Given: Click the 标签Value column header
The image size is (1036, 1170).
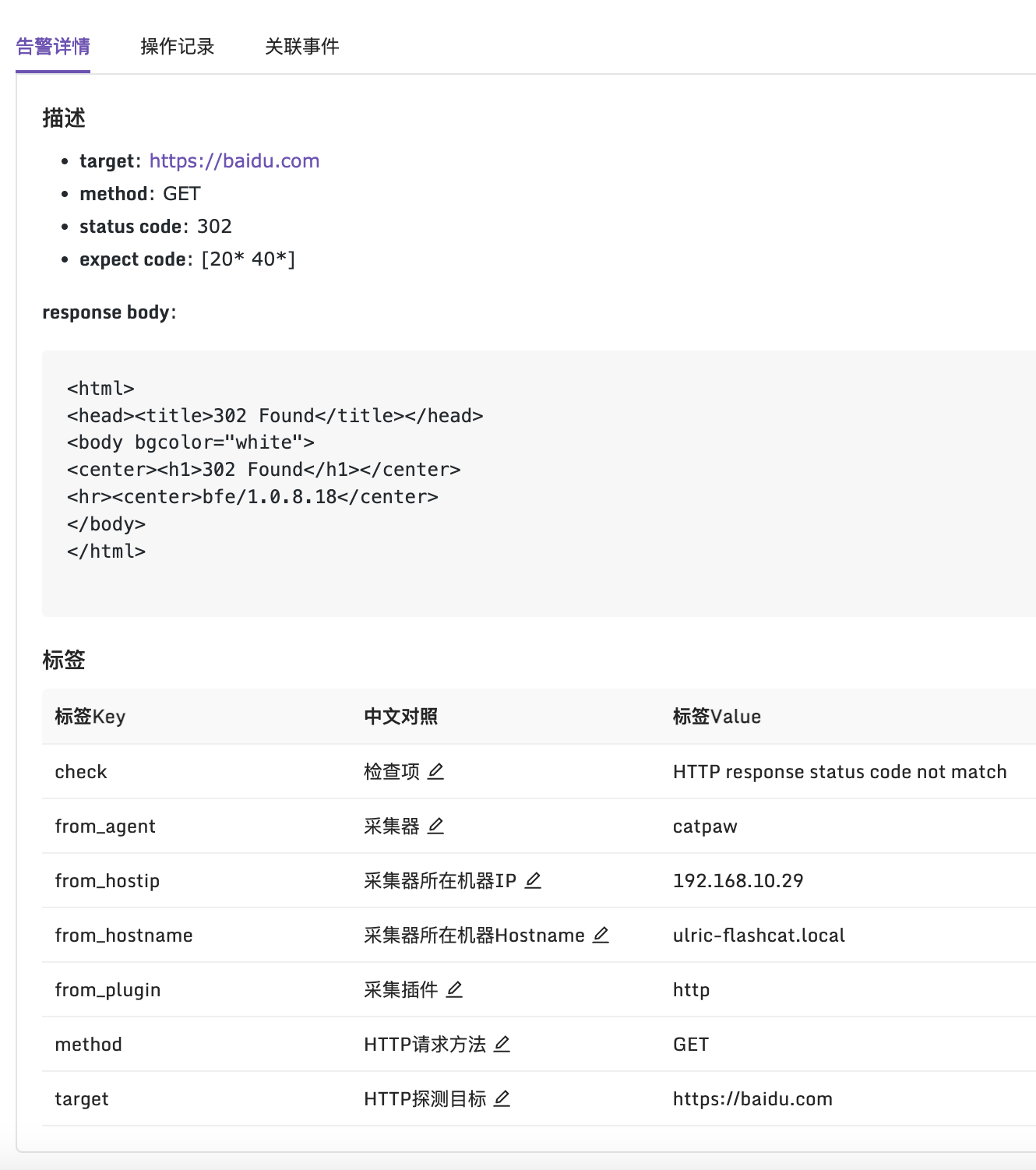Looking at the screenshot, I should coord(717,717).
